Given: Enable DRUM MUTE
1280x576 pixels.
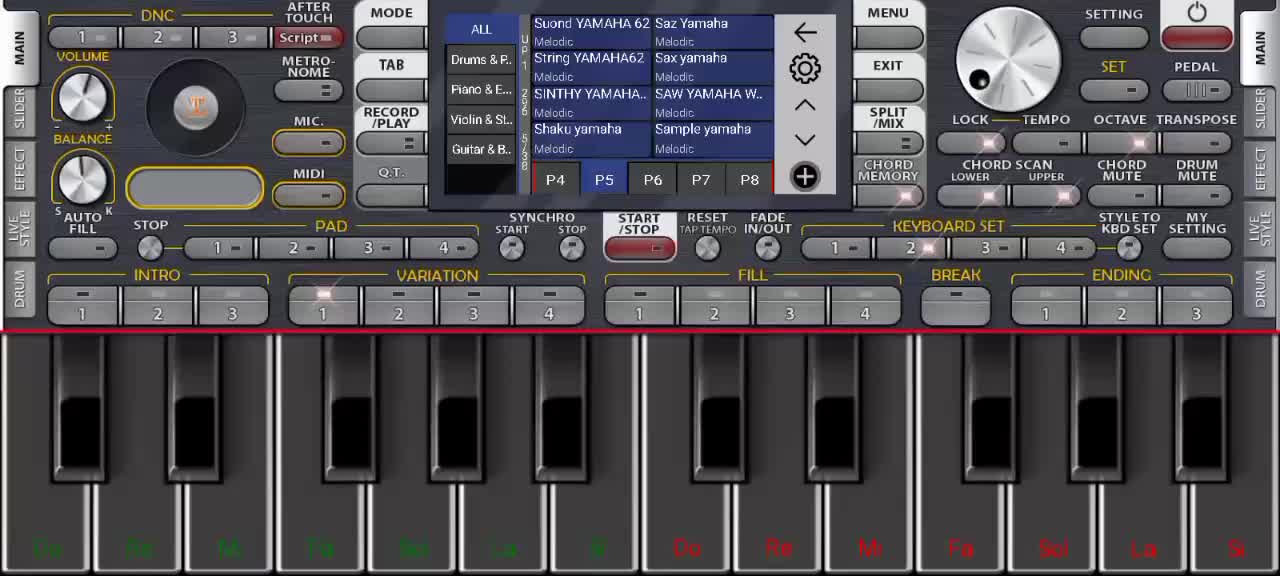Looking at the screenshot, I should pos(1197,195).
